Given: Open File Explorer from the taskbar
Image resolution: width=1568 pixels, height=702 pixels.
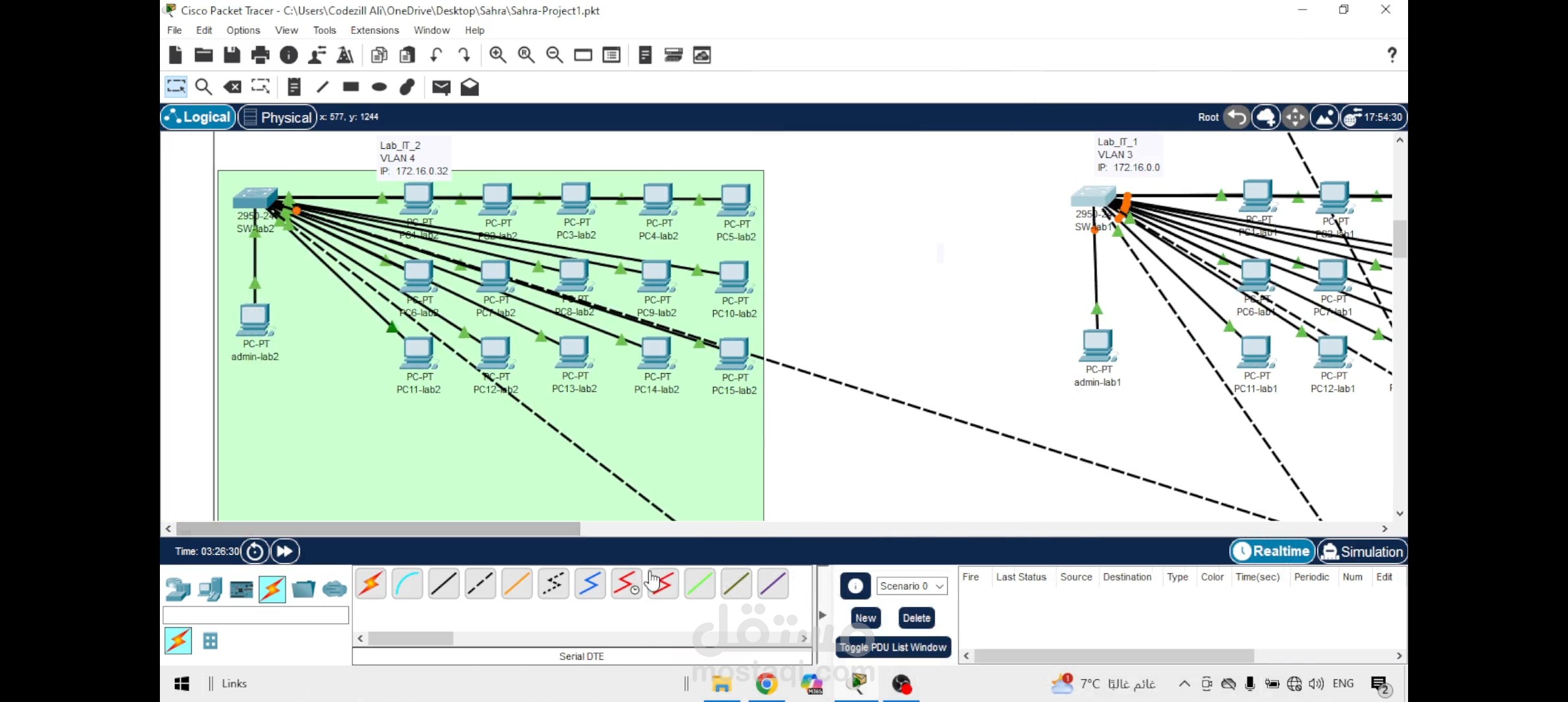Looking at the screenshot, I should [722, 684].
